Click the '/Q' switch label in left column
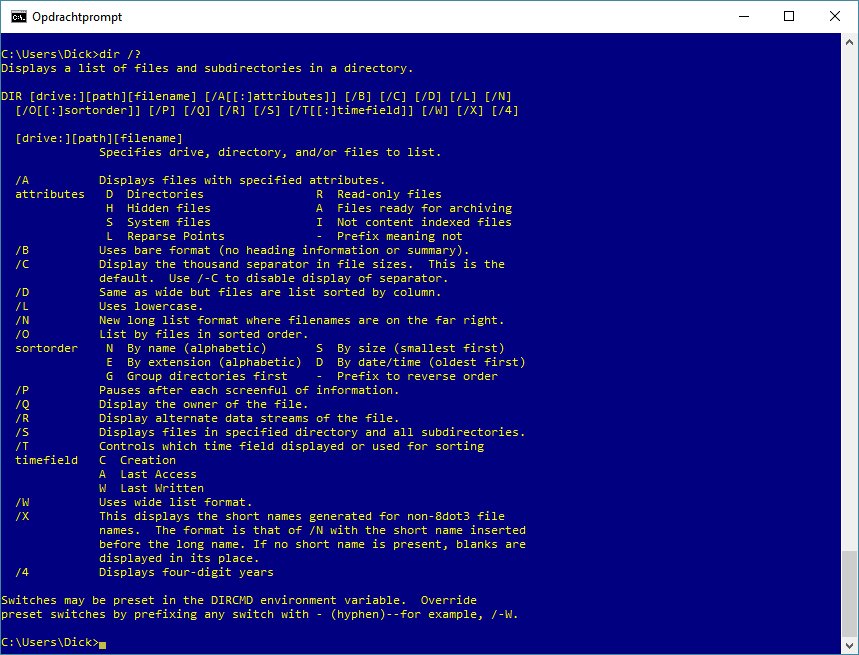This screenshot has width=859, height=655. click(x=22, y=404)
